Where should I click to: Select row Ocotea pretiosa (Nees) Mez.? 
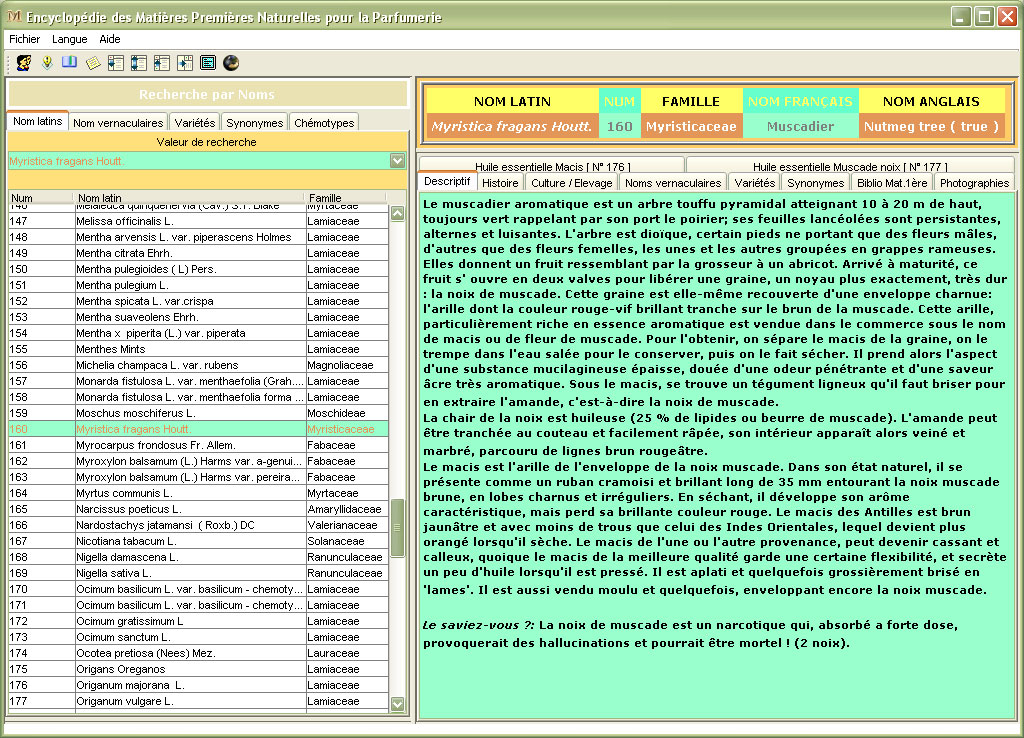click(199, 653)
